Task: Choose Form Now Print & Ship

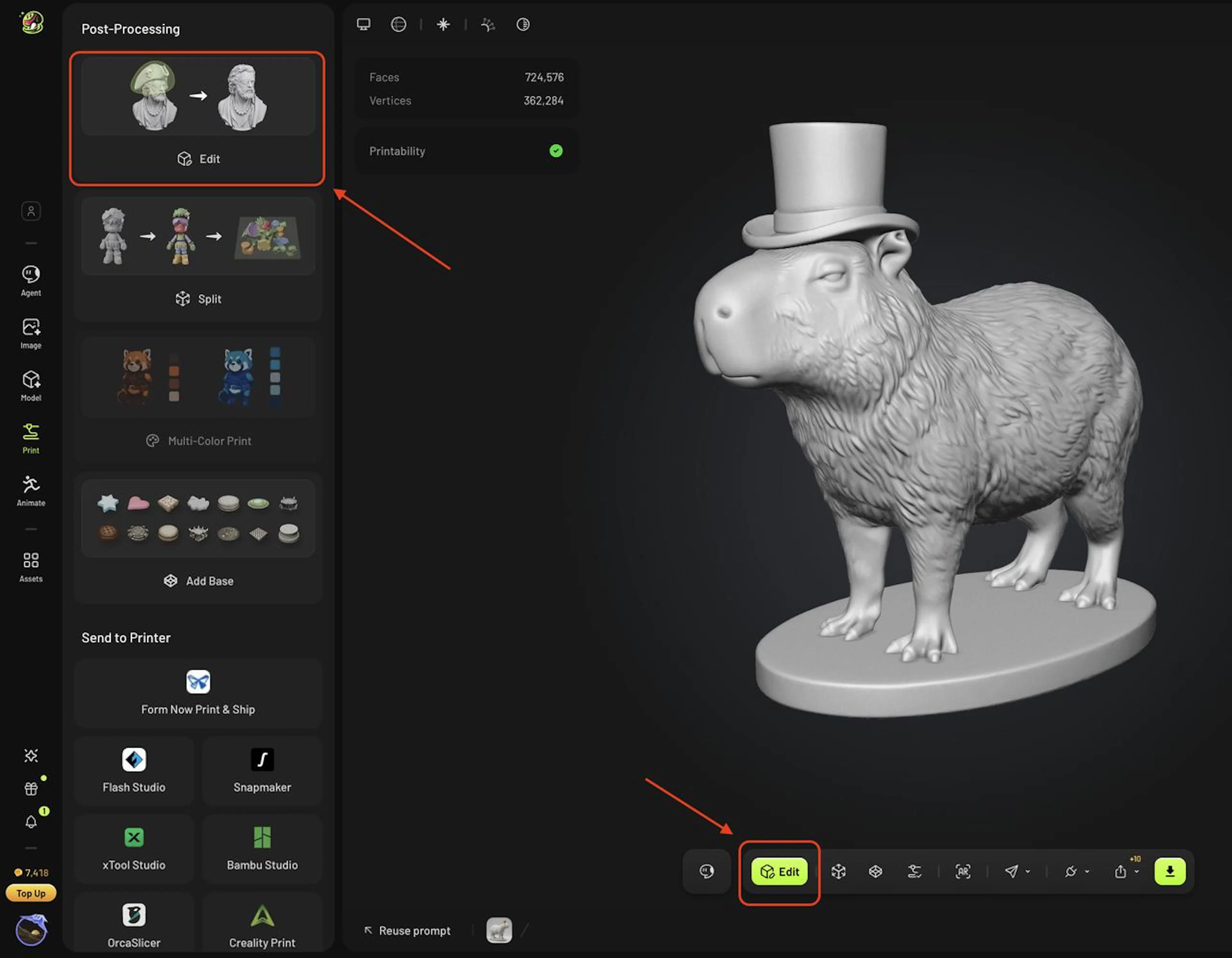Action: (198, 694)
